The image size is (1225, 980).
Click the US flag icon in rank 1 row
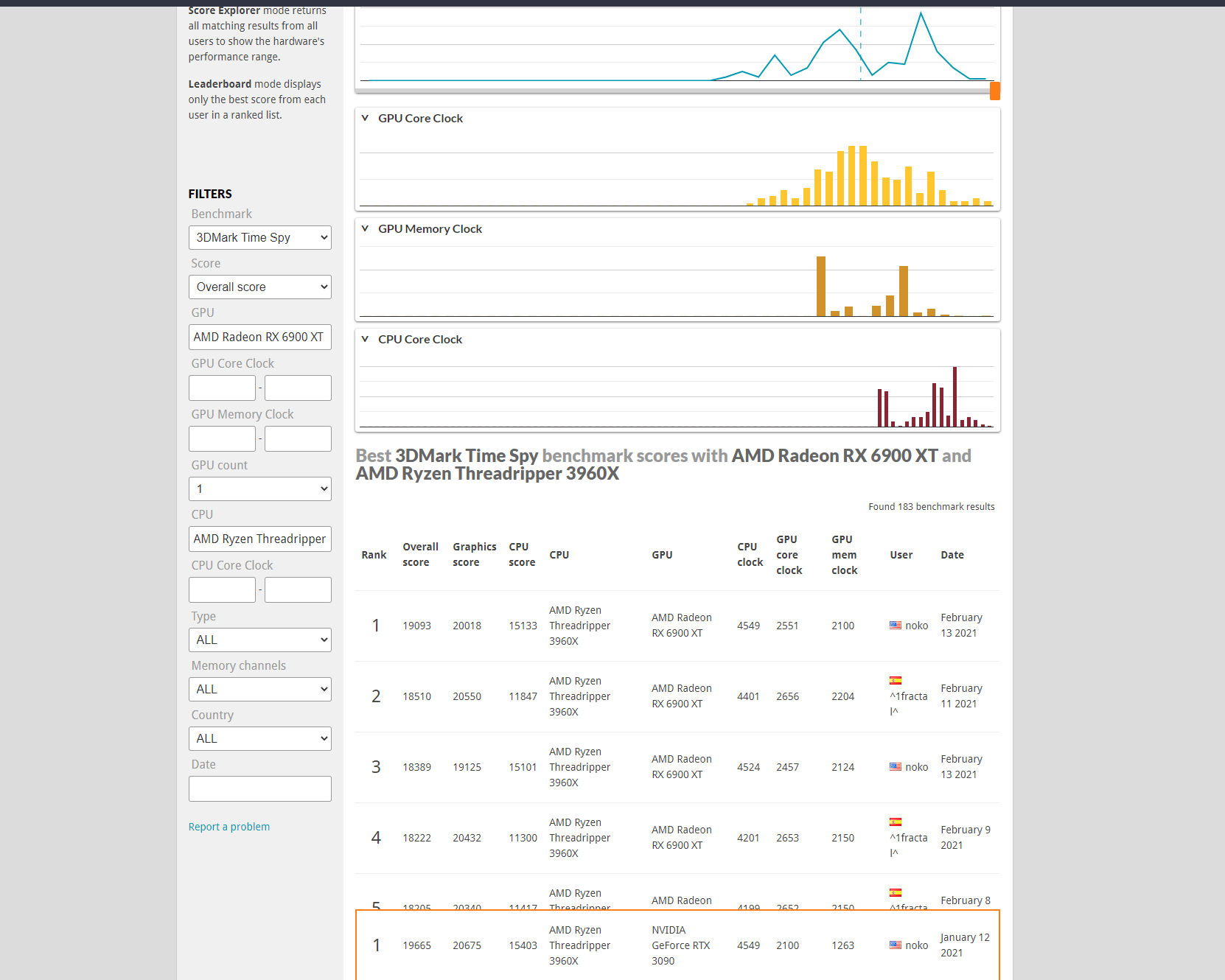tap(896, 626)
